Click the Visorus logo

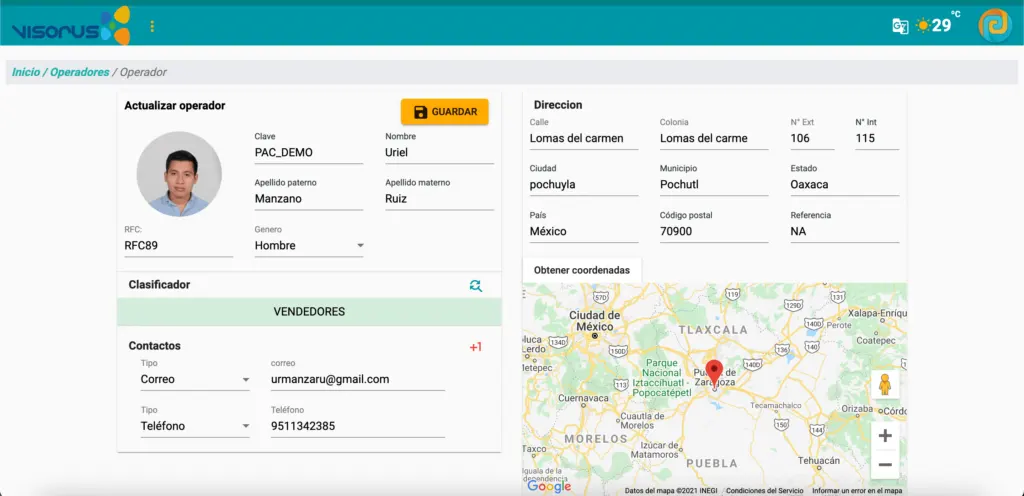(71, 26)
